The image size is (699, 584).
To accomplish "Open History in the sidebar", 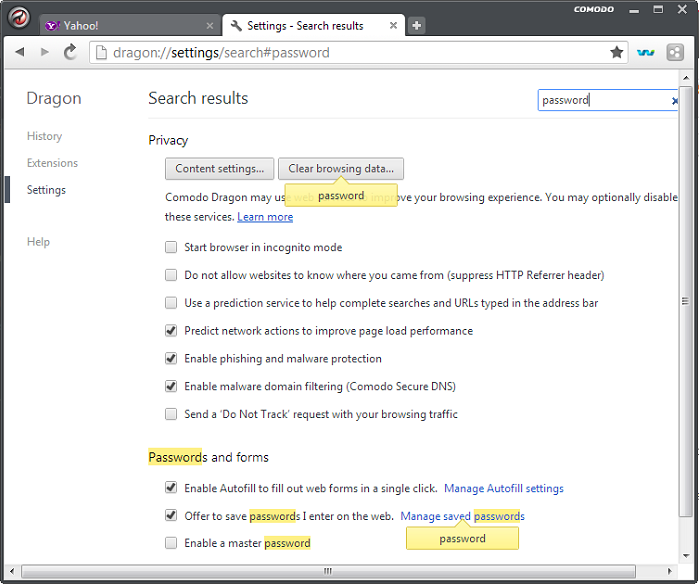I will (44, 136).
